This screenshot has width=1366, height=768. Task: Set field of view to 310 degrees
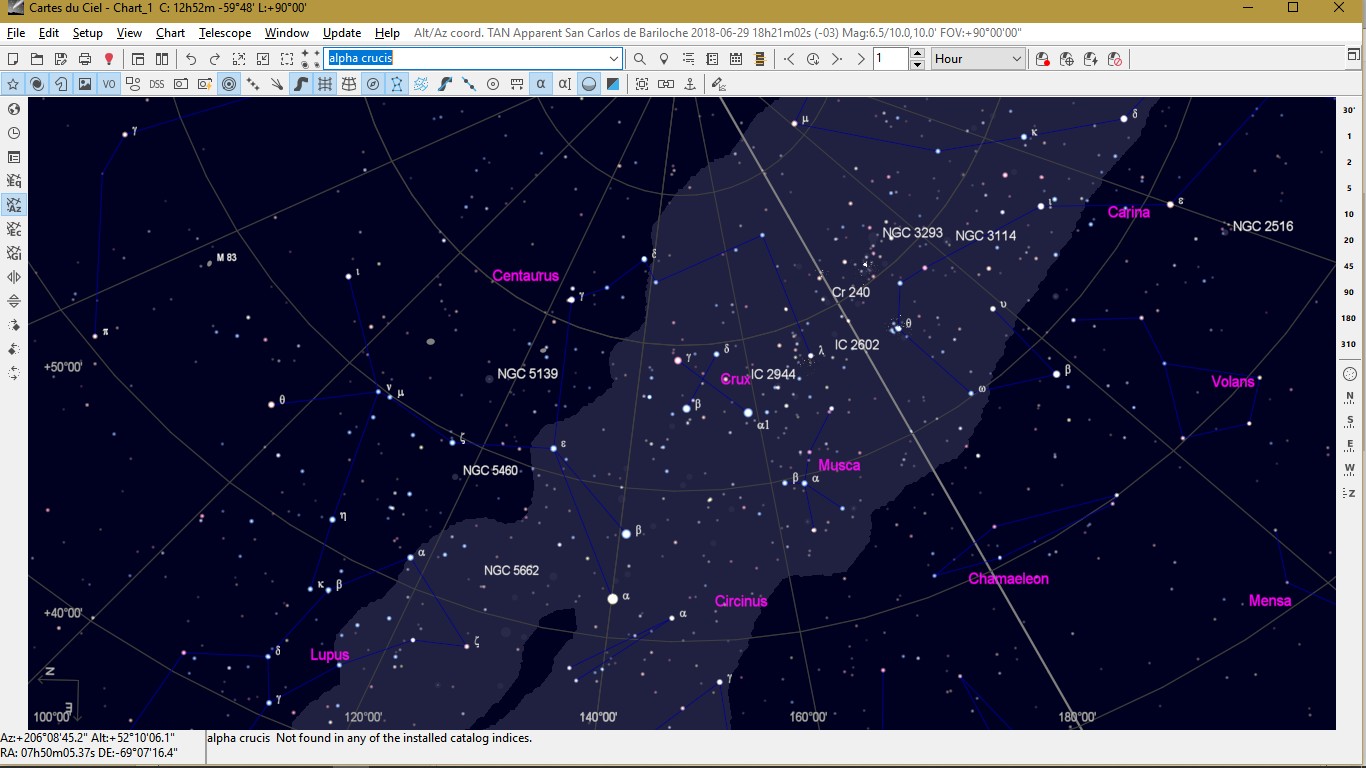pyautogui.click(x=1349, y=344)
